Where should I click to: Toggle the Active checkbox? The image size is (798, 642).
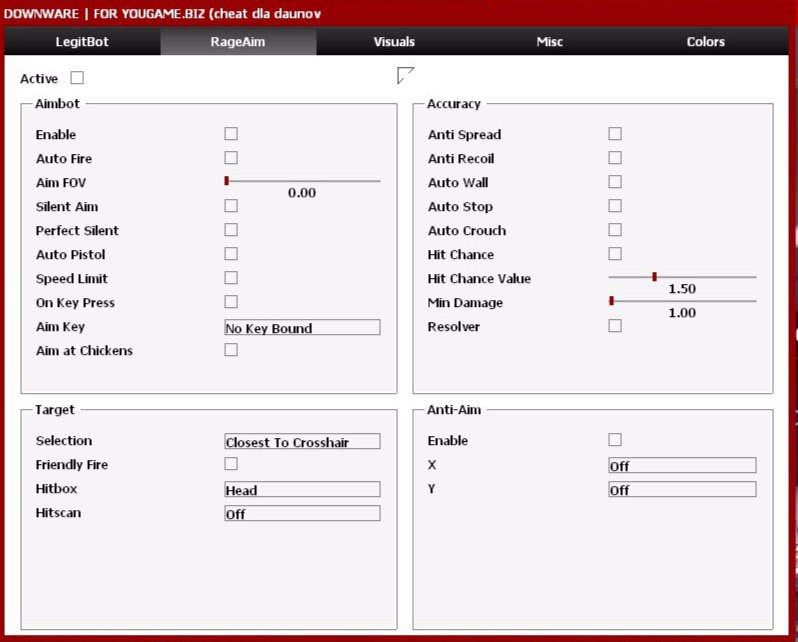click(77, 78)
